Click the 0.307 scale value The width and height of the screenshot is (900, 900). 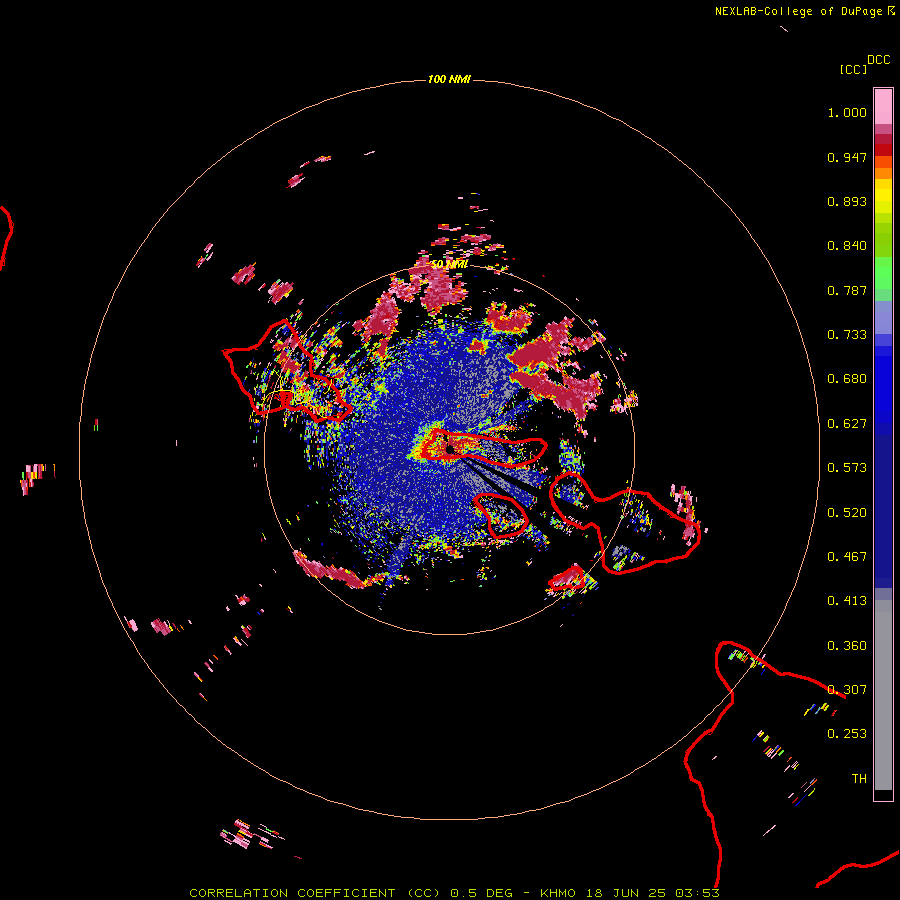point(847,690)
